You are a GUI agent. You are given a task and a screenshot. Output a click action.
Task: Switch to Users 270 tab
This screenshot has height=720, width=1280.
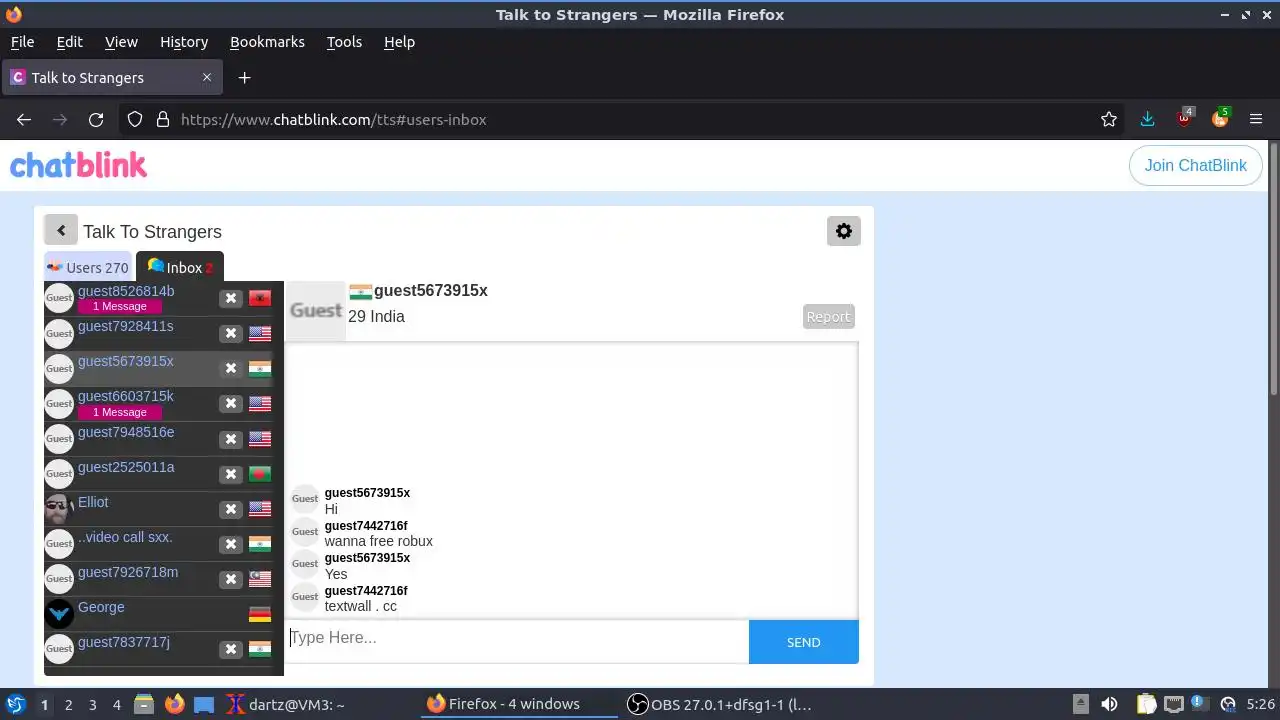coord(88,267)
